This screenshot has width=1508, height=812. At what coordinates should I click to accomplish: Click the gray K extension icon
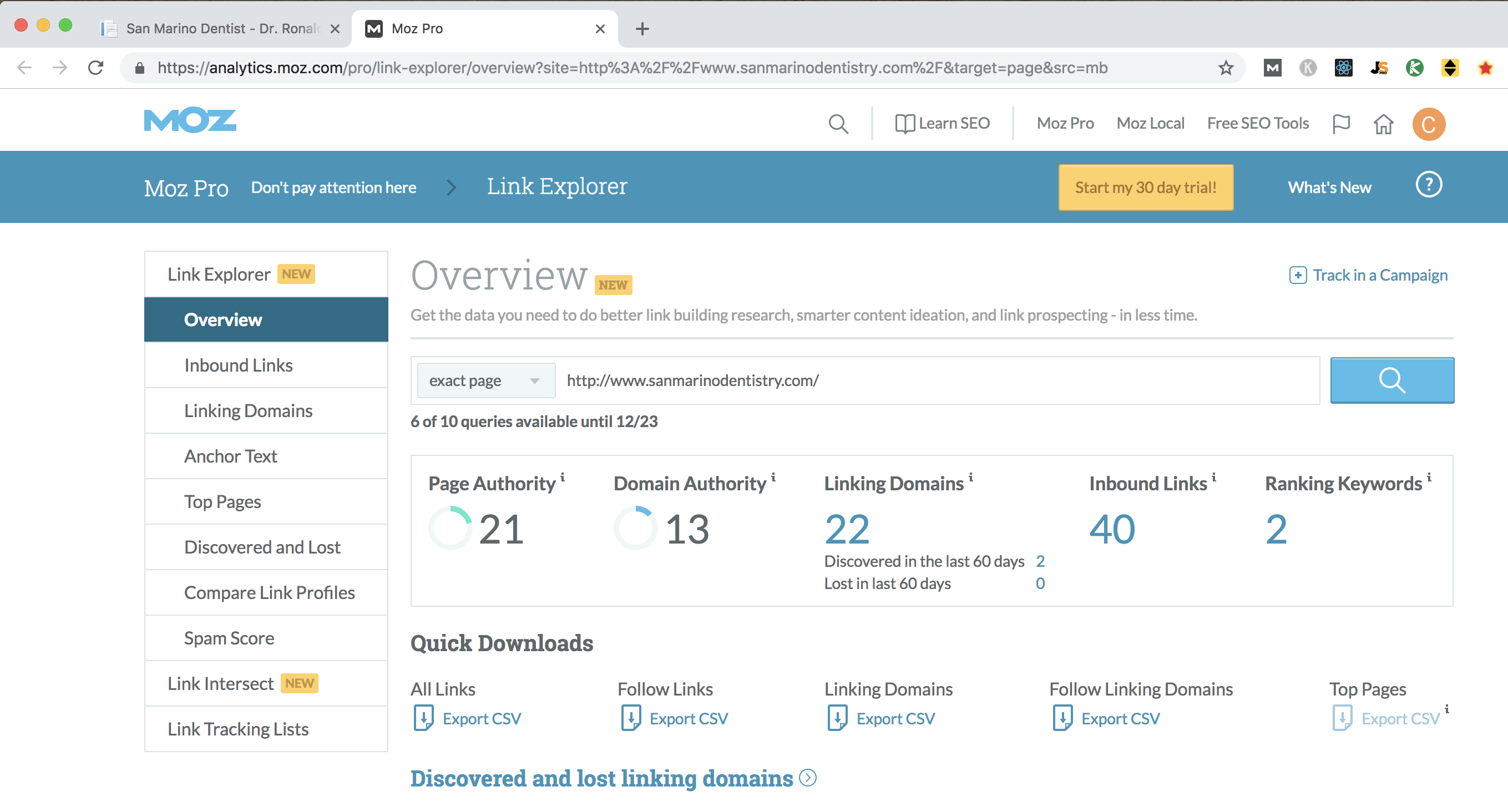pyautogui.click(x=1308, y=68)
